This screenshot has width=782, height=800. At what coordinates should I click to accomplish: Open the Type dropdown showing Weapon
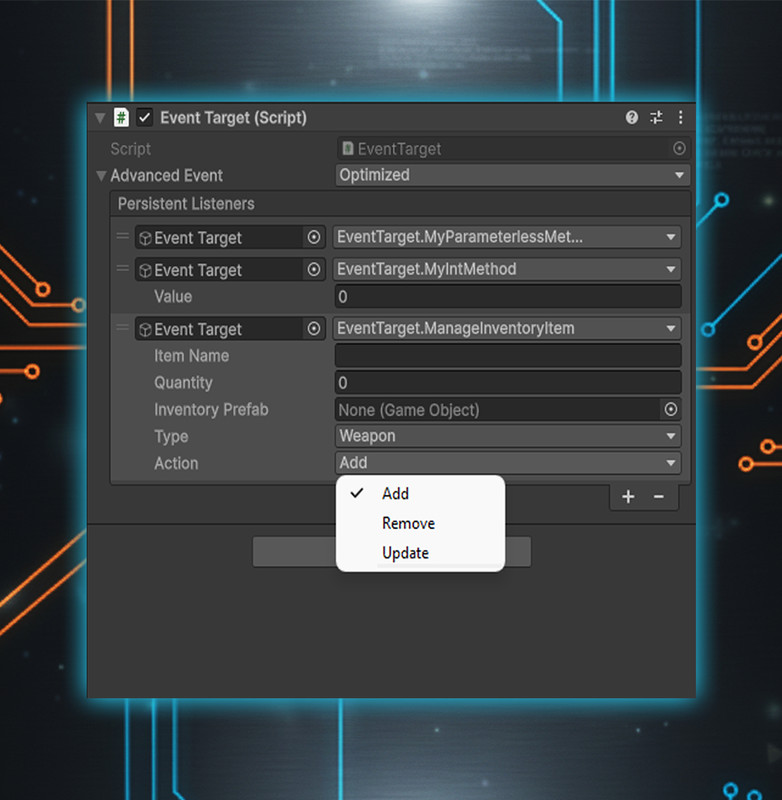[508, 436]
